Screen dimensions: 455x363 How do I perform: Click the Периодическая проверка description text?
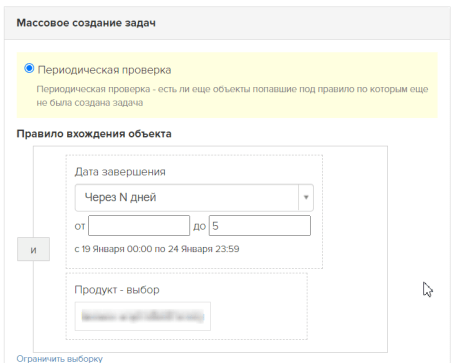click(232, 96)
